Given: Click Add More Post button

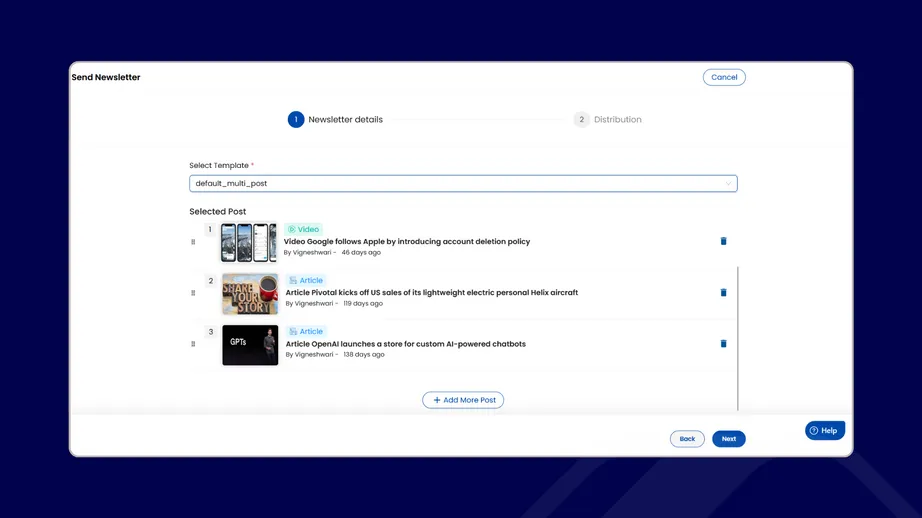Looking at the screenshot, I should pos(463,400).
